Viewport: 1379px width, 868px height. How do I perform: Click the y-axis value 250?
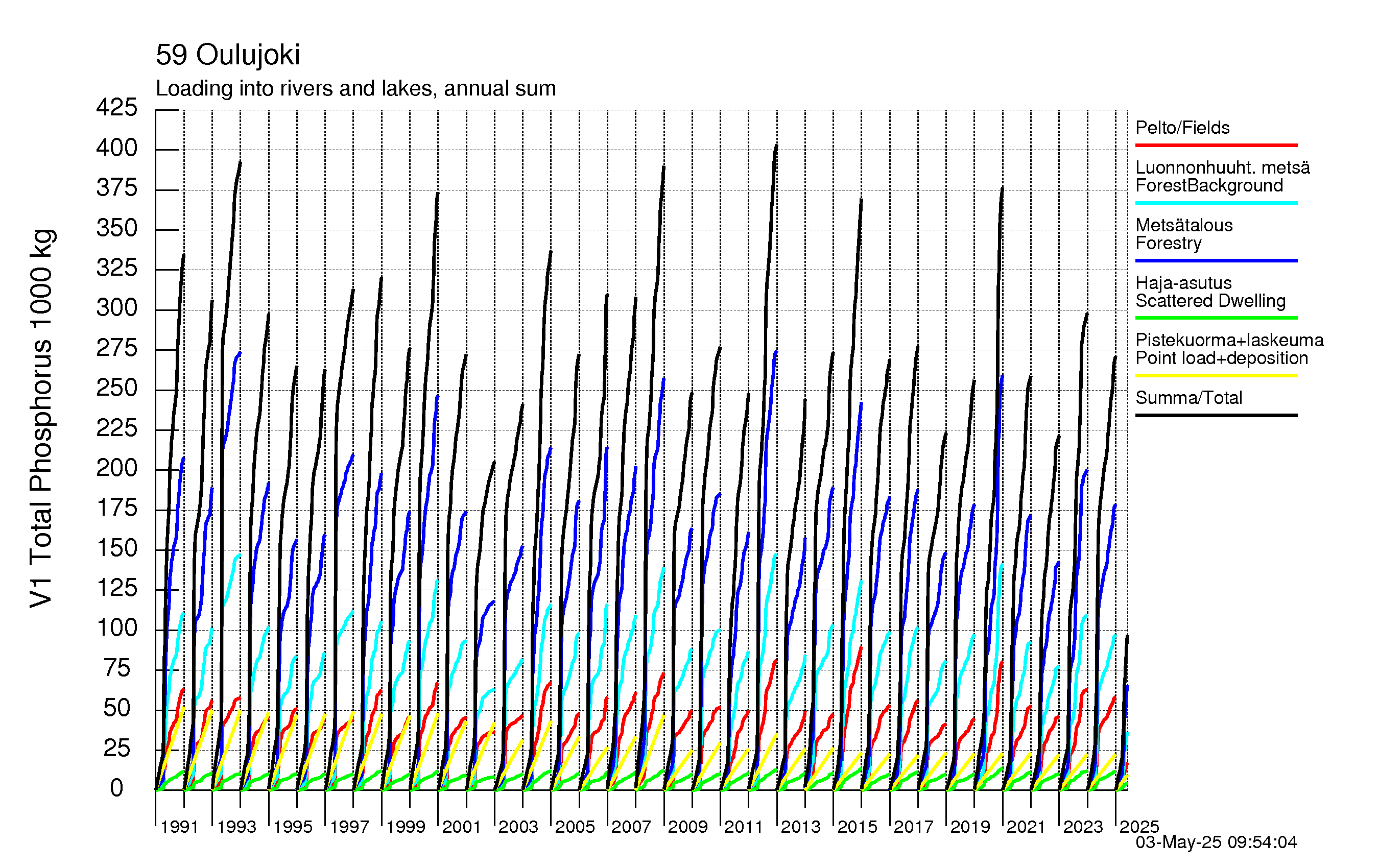click(117, 388)
